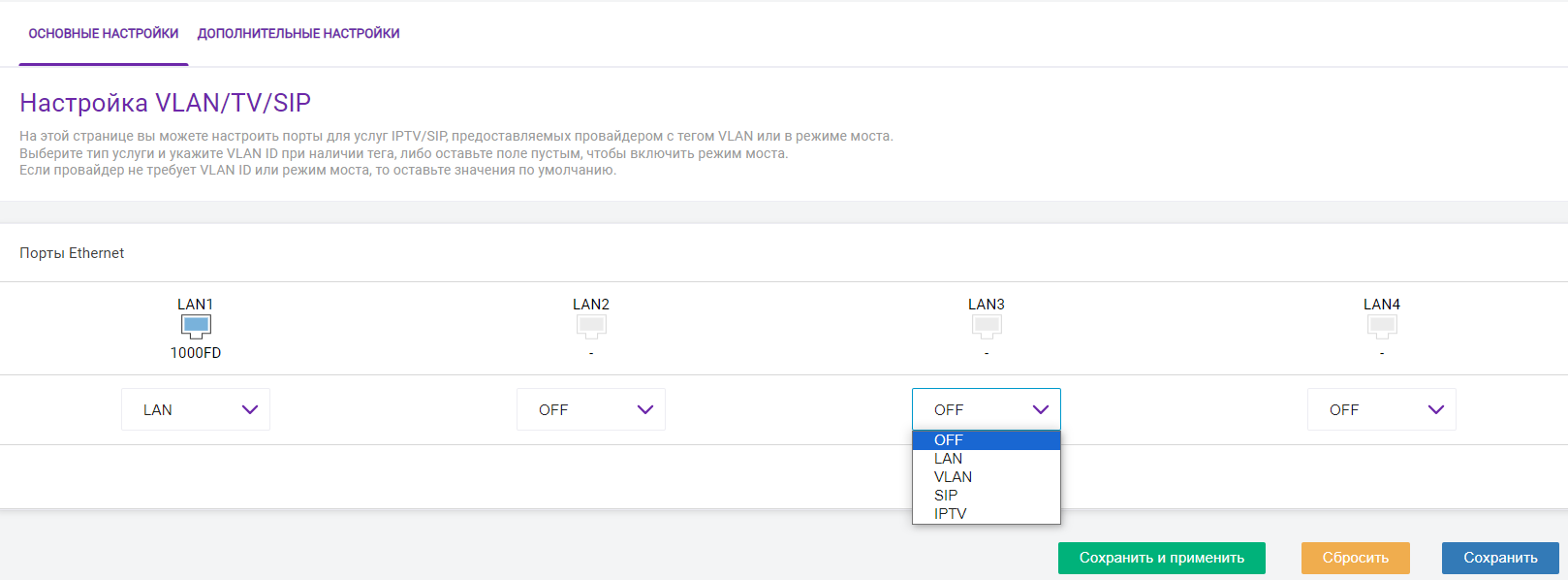Open Дополнительные настройки tab
The height and width of the screenshot is (580, 1568).
tap(298, 34)
